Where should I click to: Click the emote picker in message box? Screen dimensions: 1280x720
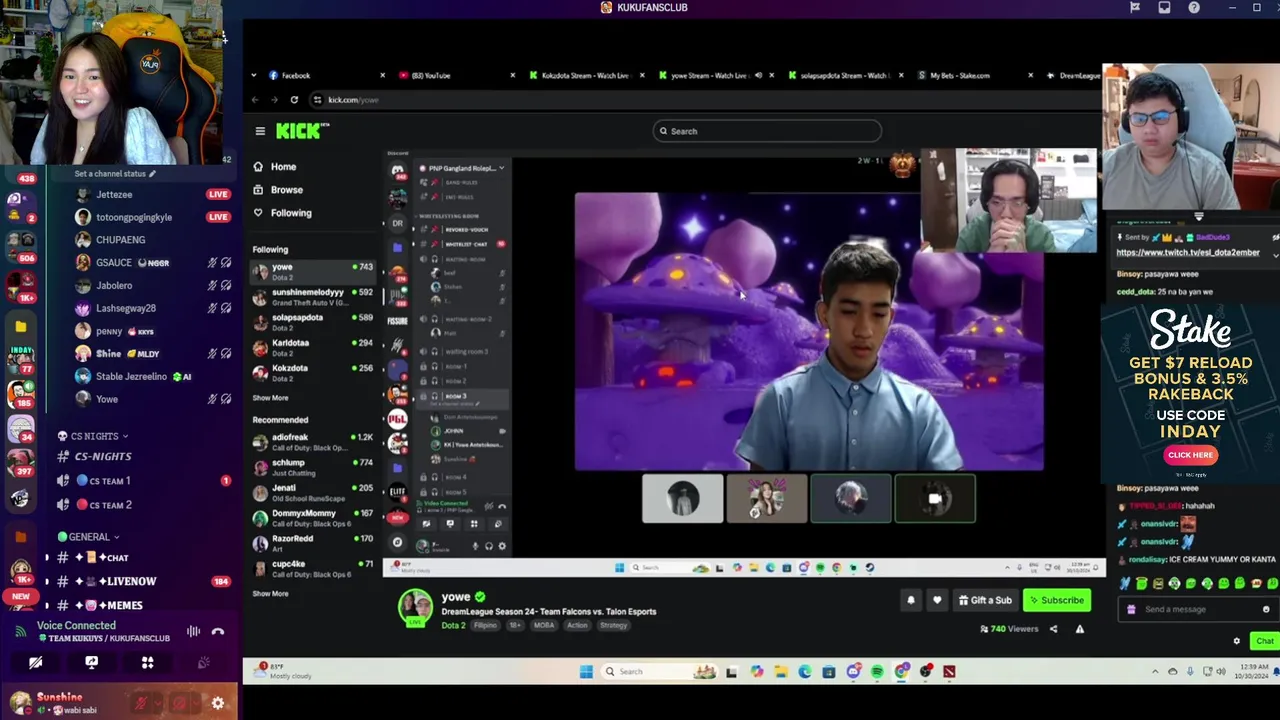[1266, 609]
